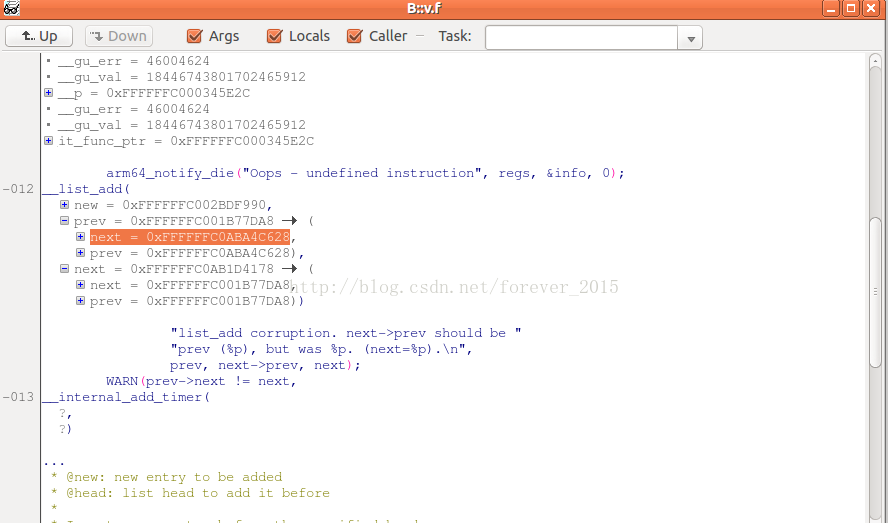Screen dimensions: 888x523
Task: Click into the Task input field
Action: tap(581, 38)
